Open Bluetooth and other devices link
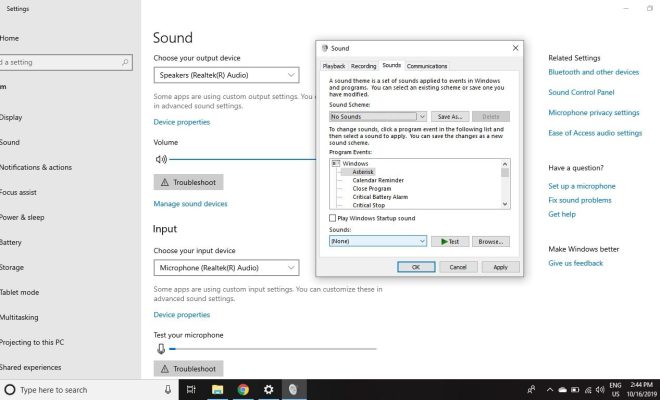The width and height of the screenshot is (660, 400). click(593, 72)
